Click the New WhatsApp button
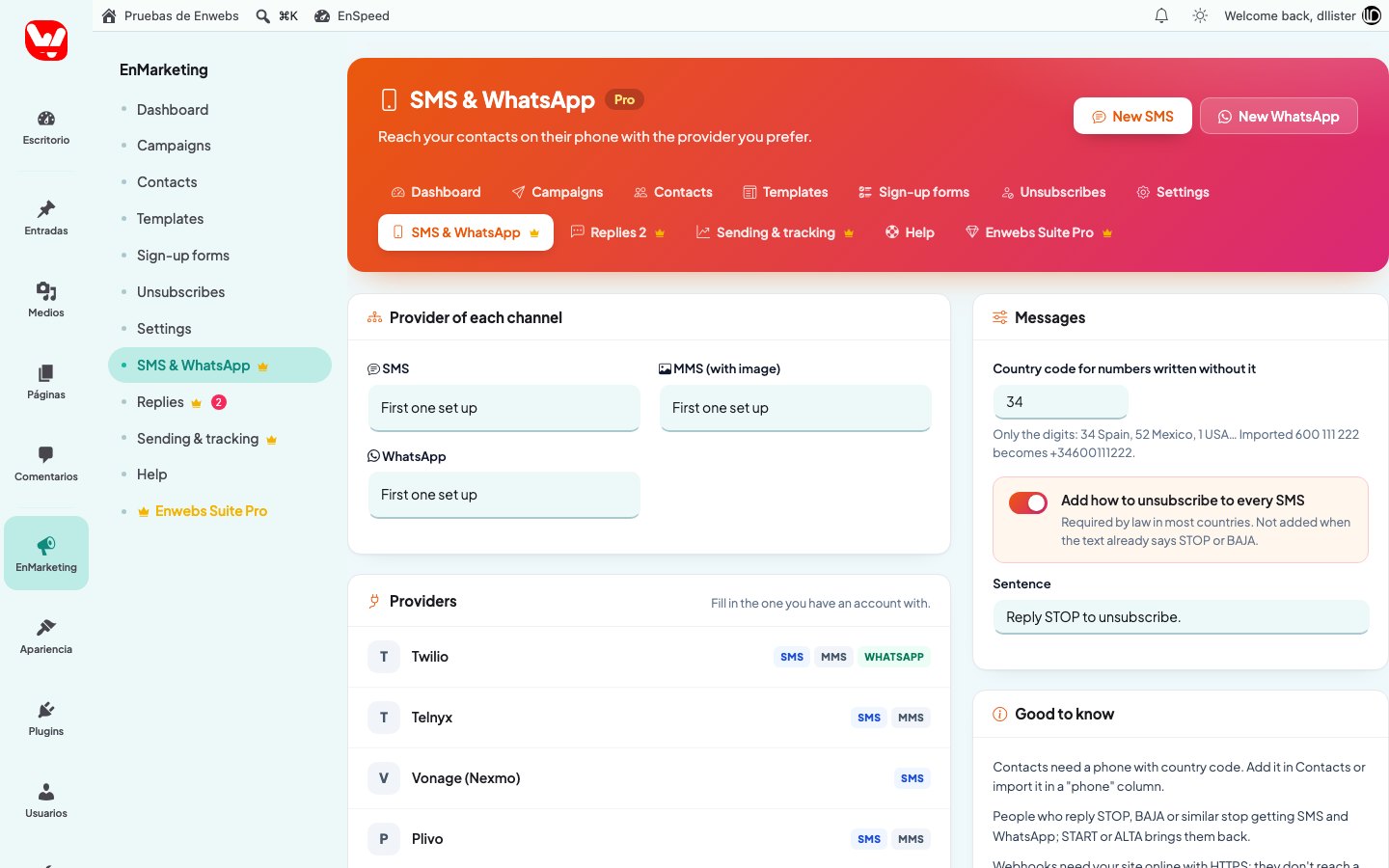The height and width of the screenshot is (868, 1389). [1279, 117]
